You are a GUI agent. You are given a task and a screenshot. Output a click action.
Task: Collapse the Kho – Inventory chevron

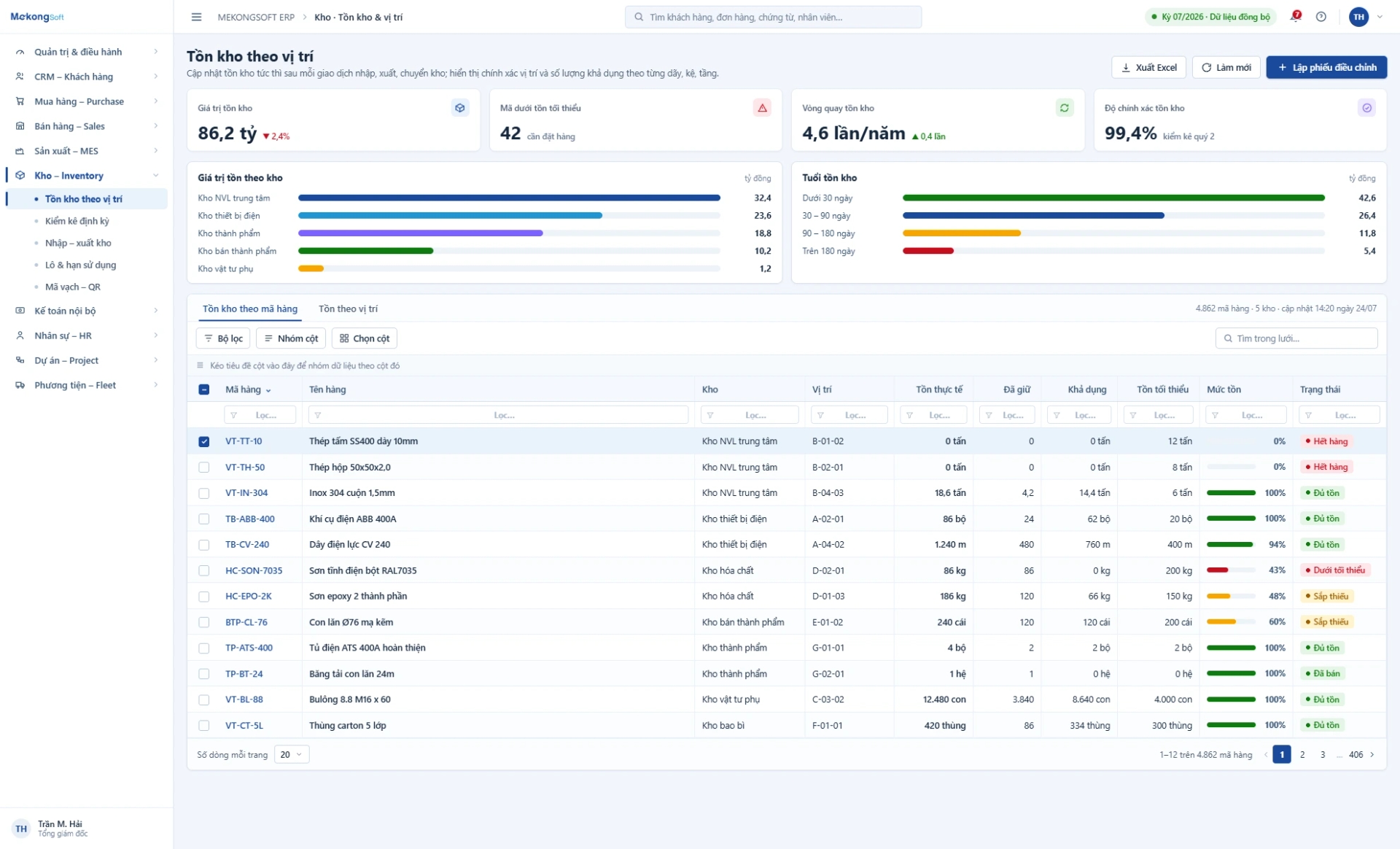point(156,176)
